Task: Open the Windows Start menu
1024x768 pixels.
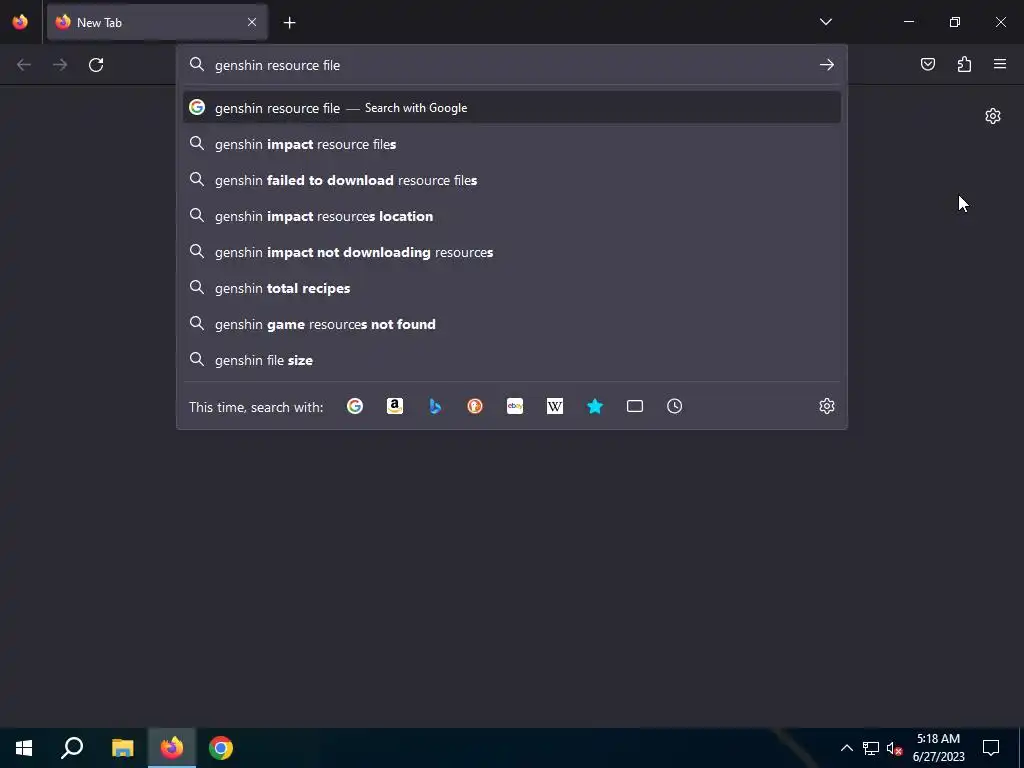Action: tap(24, 748)
